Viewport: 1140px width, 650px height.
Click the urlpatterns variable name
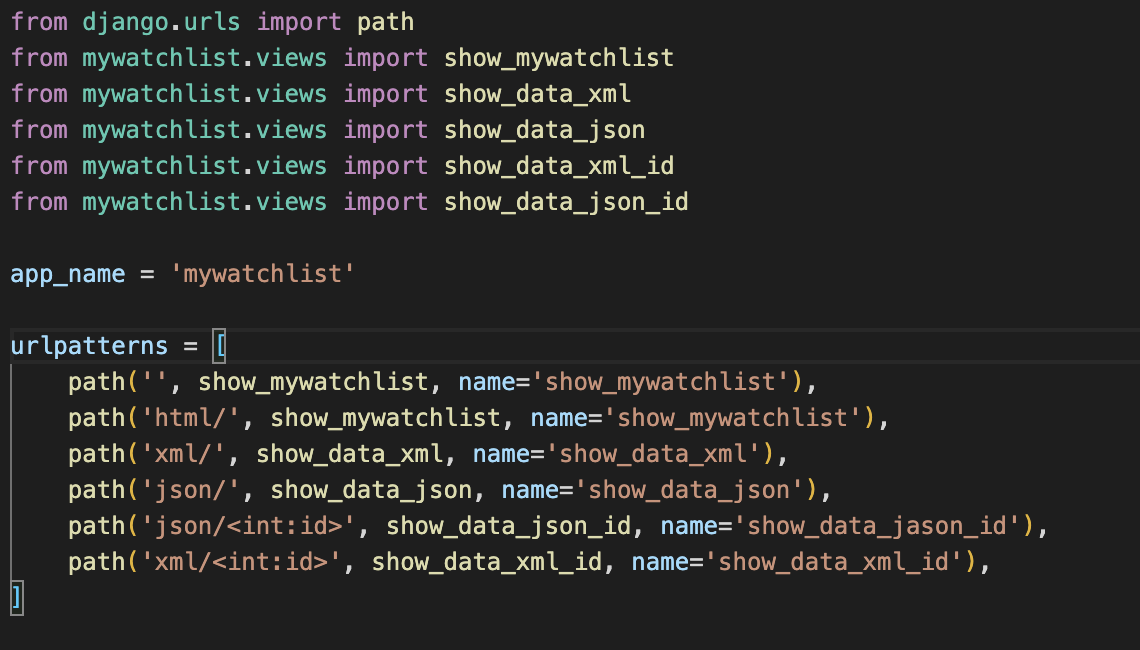tap(90, 345)
